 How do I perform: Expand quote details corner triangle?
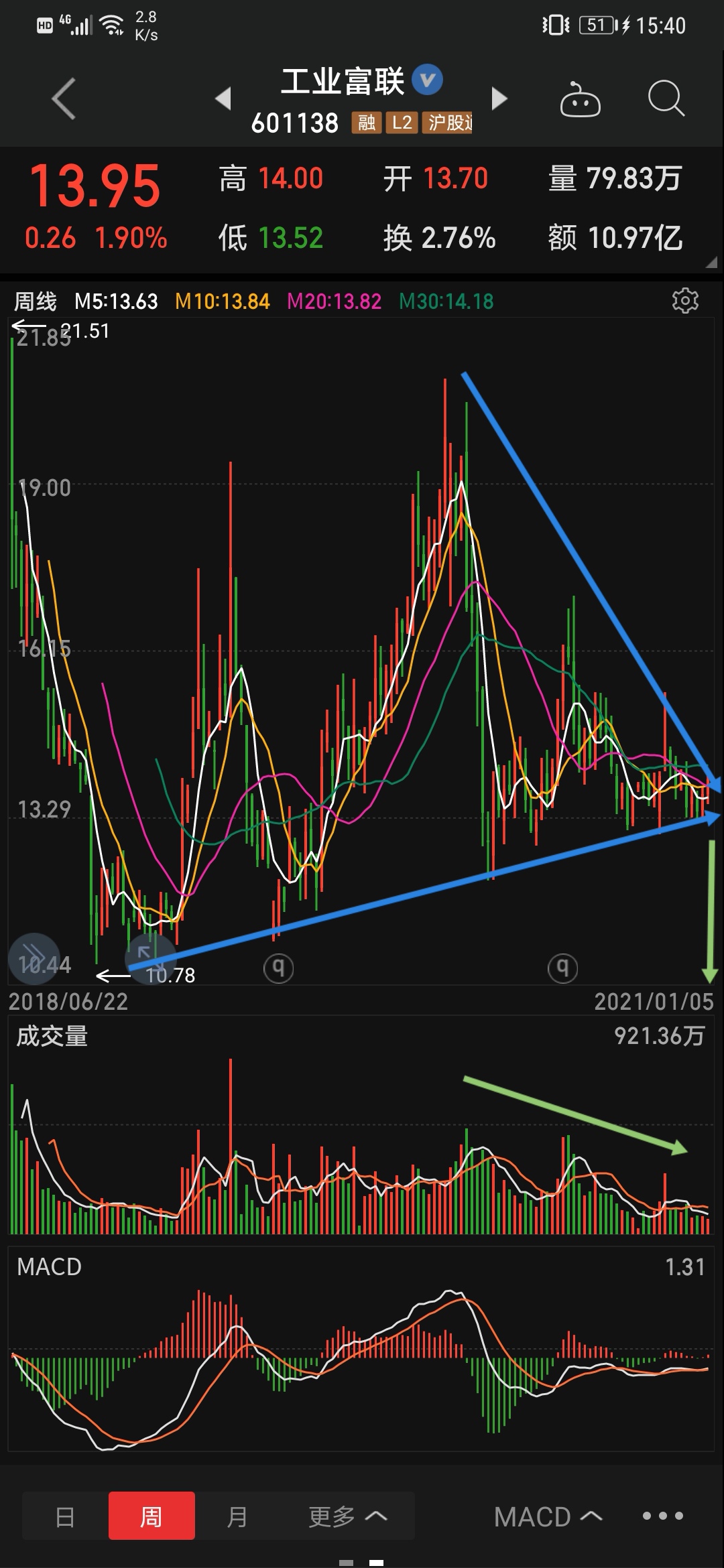click(x=711, y=262)
